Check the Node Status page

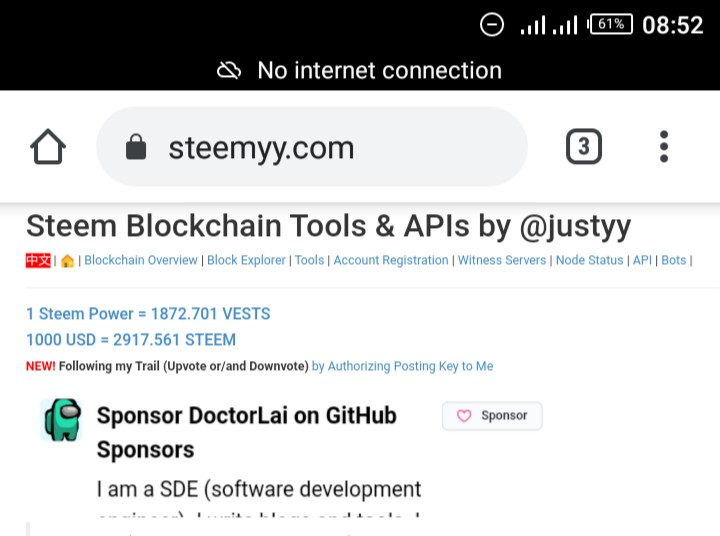tap(589, 260)
